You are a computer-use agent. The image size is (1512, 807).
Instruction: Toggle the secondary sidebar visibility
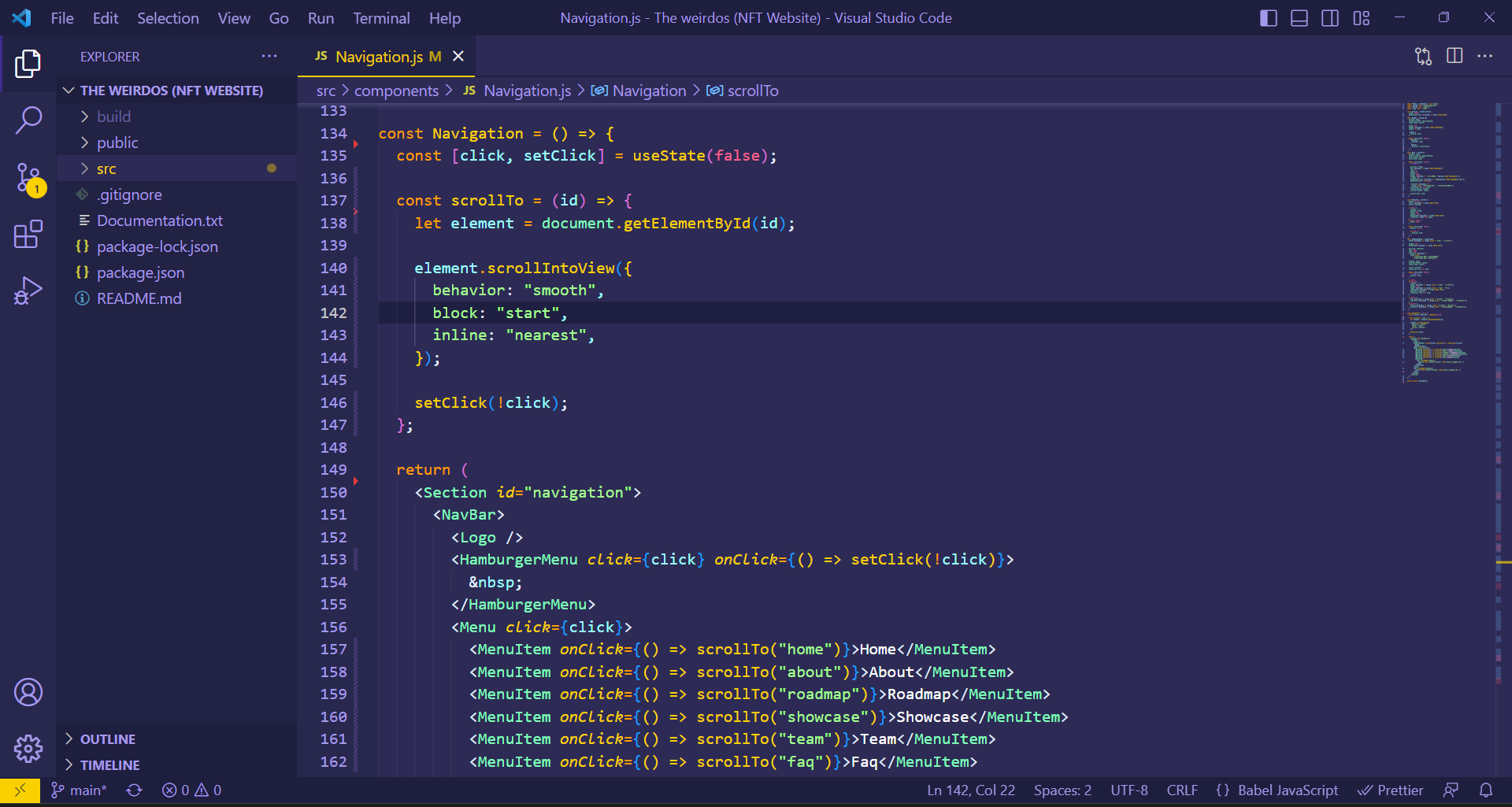click(x=1330, y=17)
